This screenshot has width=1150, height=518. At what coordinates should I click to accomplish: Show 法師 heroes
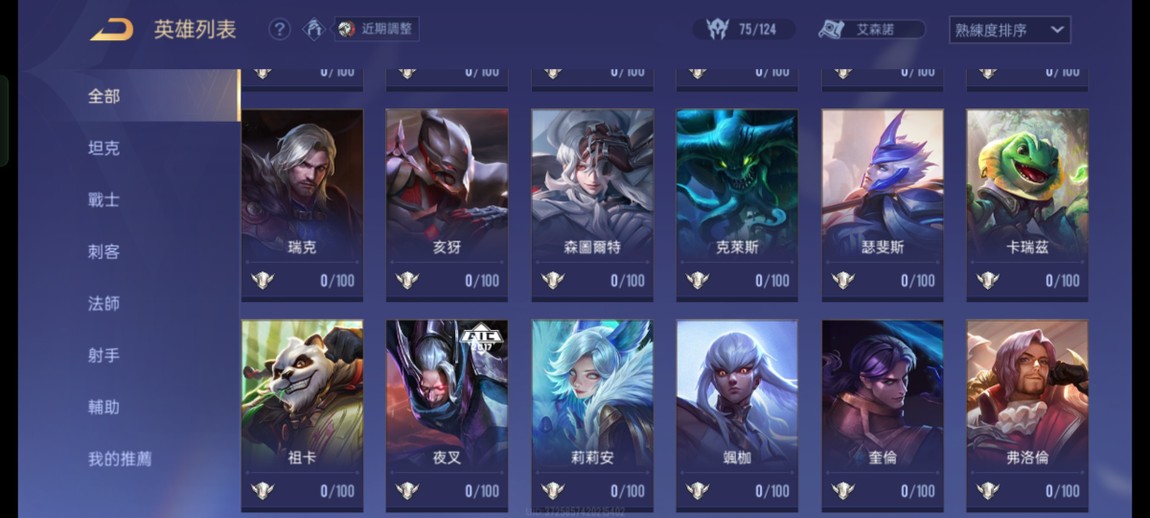tap(103, 304)
